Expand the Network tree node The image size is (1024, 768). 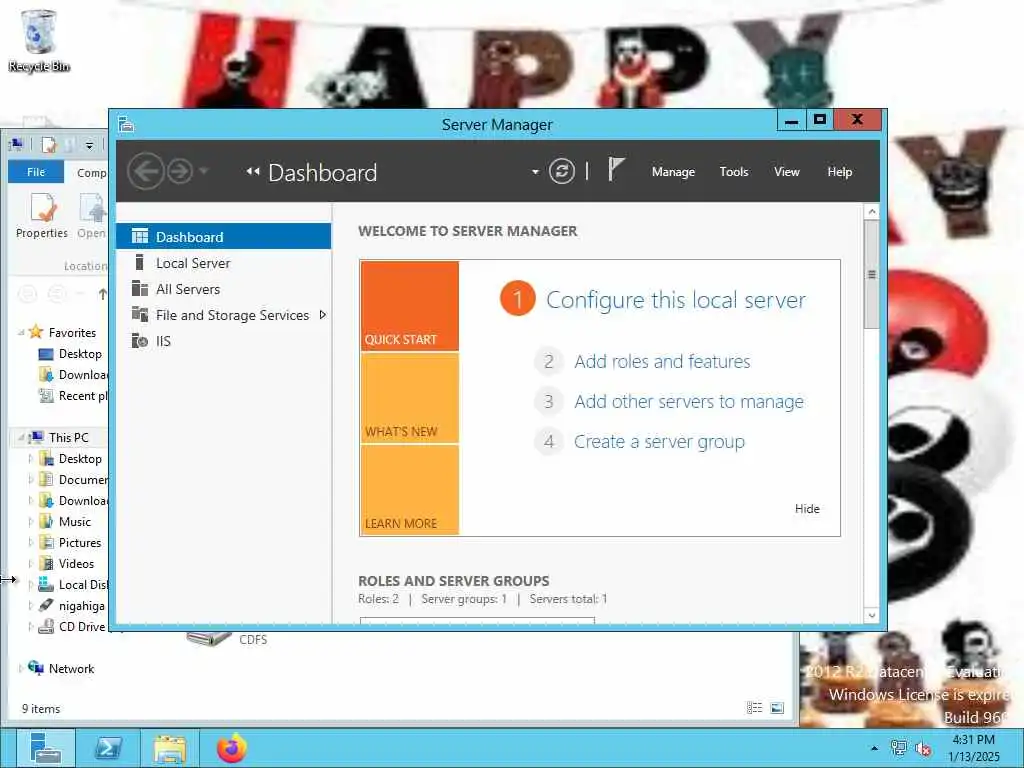21,668
